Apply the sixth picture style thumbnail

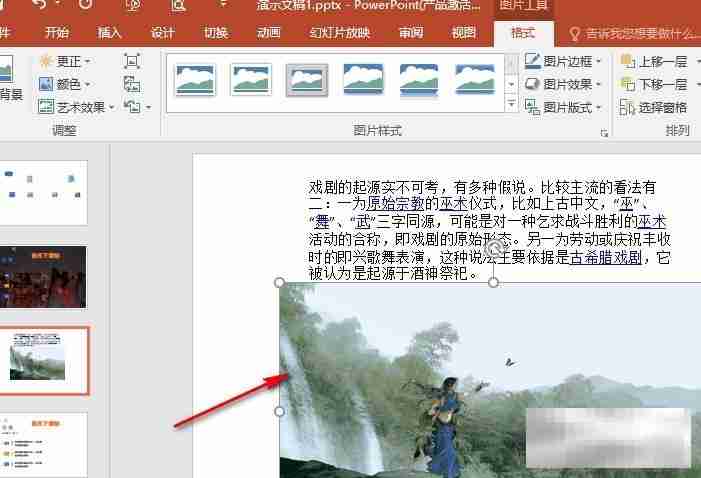475,79
